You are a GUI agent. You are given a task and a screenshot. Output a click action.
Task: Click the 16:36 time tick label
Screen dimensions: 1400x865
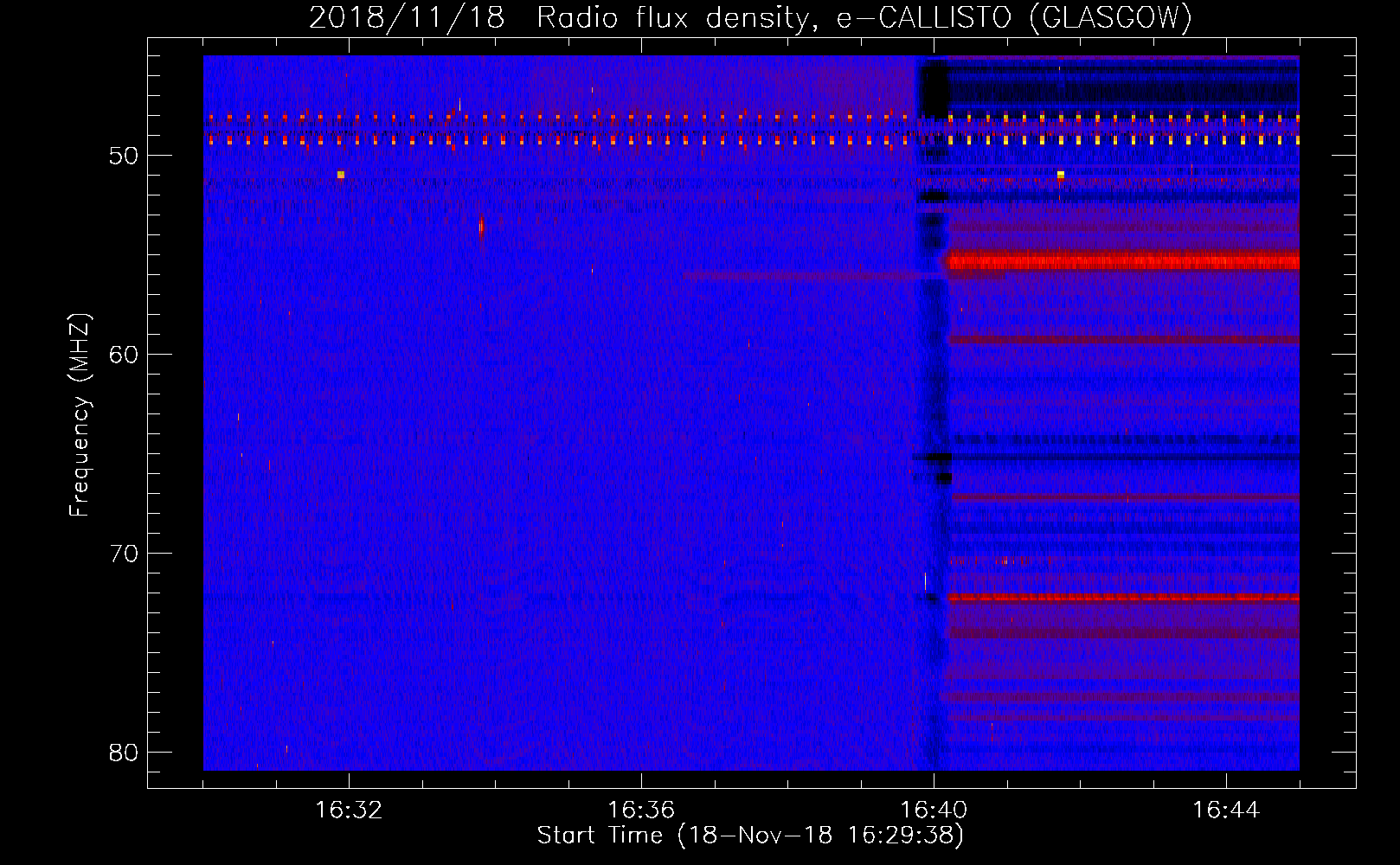[x=641, y=810]
